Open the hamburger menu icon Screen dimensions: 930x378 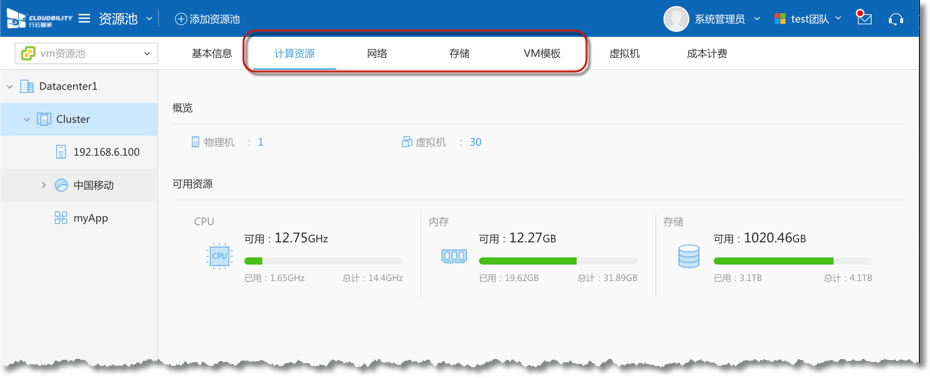pyautogui.click(x=84, y=18)
